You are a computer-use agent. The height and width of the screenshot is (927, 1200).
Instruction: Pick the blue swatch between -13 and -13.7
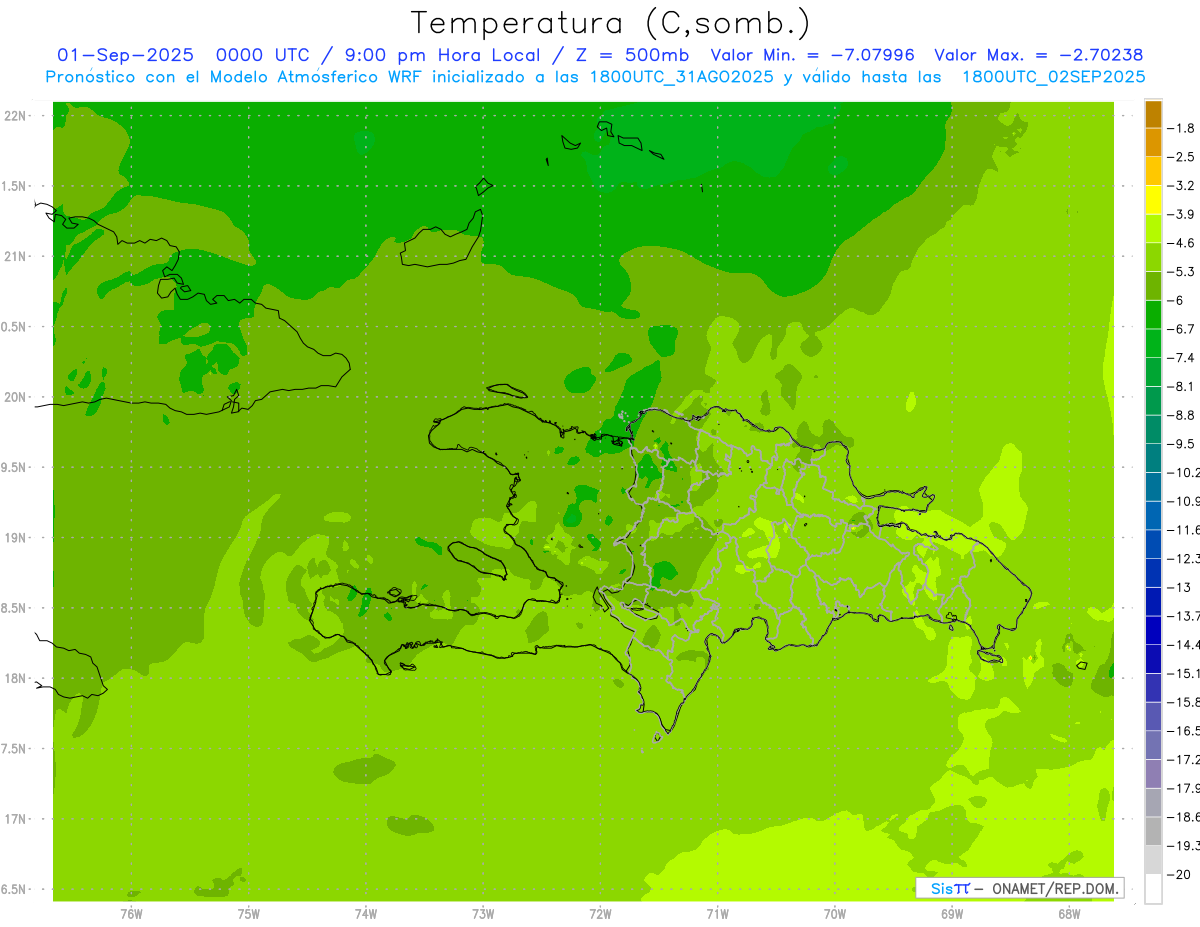pos(1153,602)
